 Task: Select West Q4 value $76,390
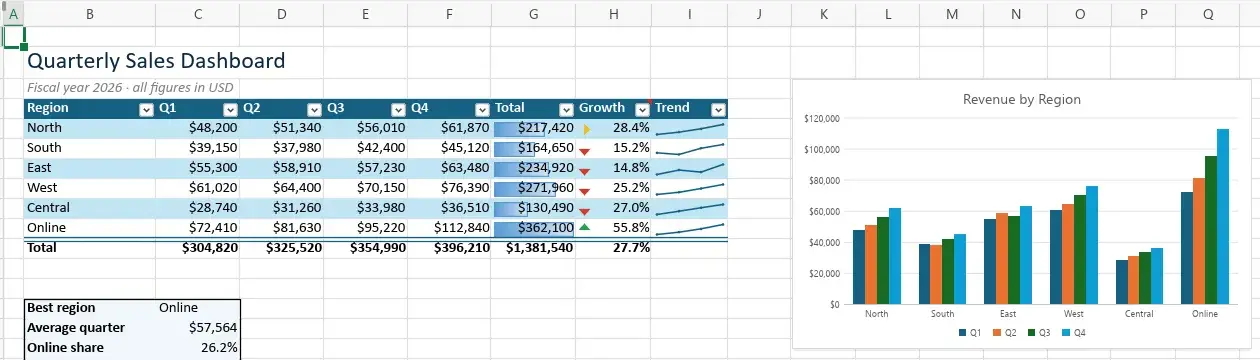[x=450, y=188]
